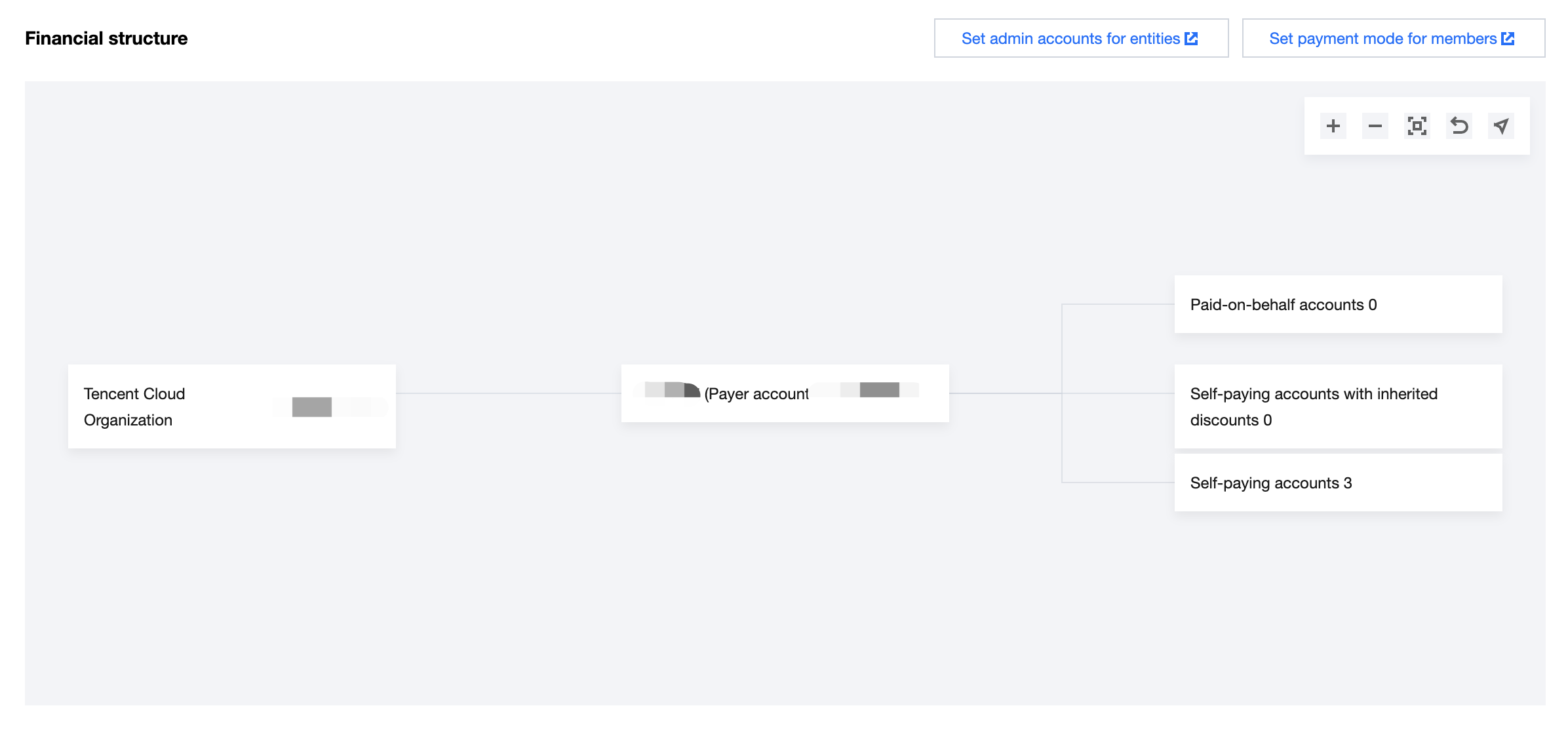Click the Financial structure heading
The image size is (1568, 729).
tap(106, 39)
